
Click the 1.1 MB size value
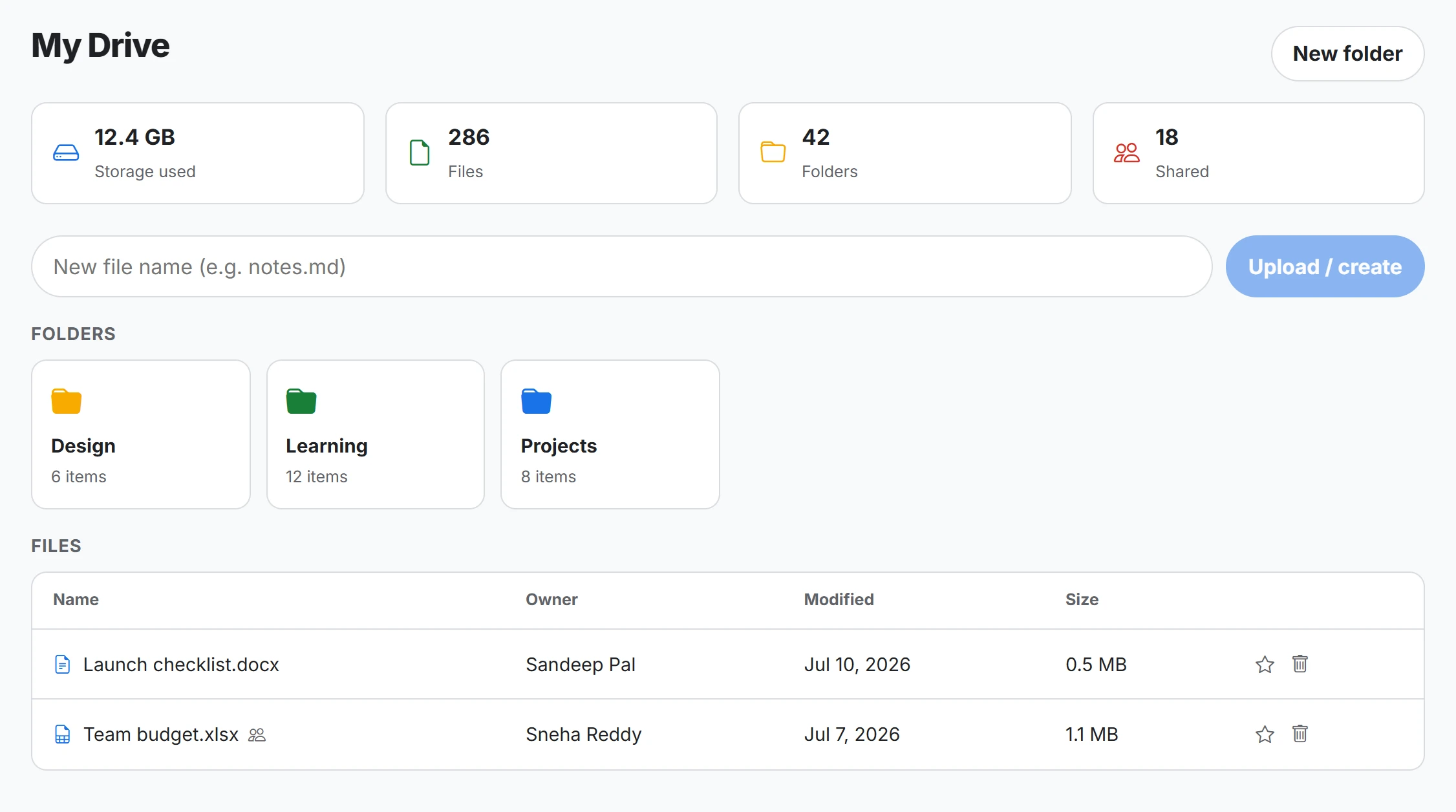click(1091, 734)
